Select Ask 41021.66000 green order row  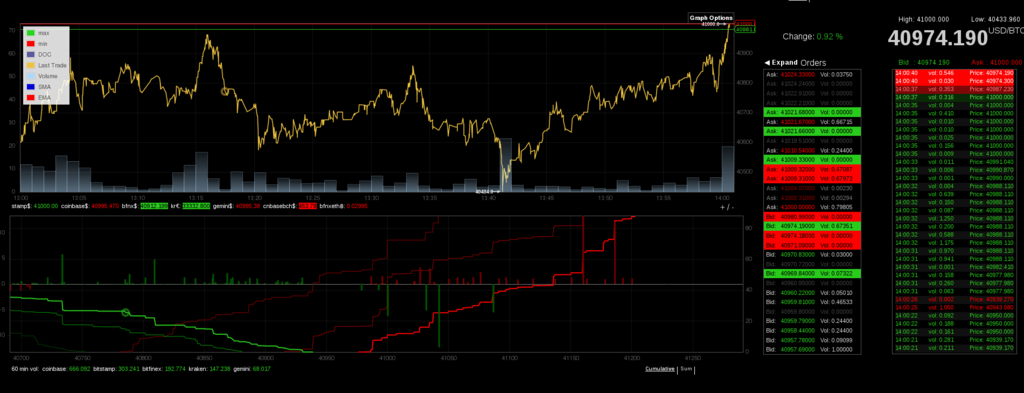[x=812, y=131]
